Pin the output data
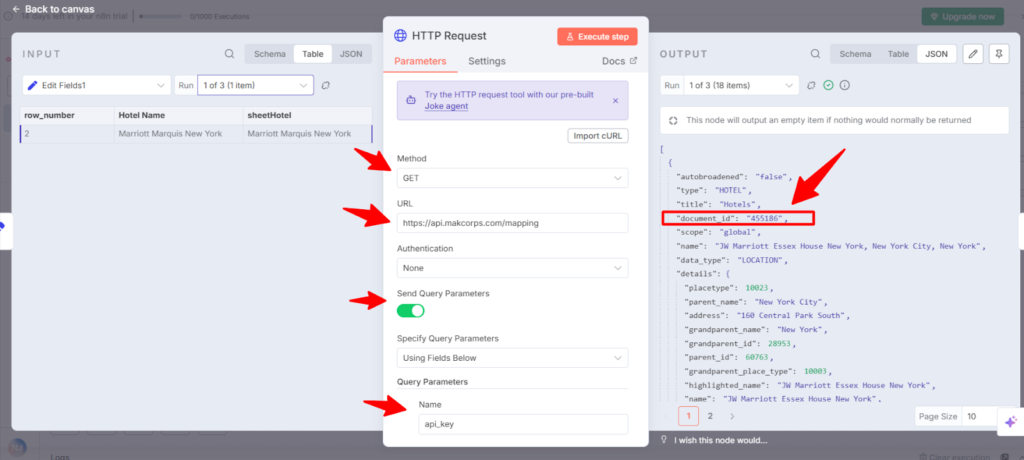This screenshot has width=1024, height=460. pyautogui.click(x=999, y=54)
